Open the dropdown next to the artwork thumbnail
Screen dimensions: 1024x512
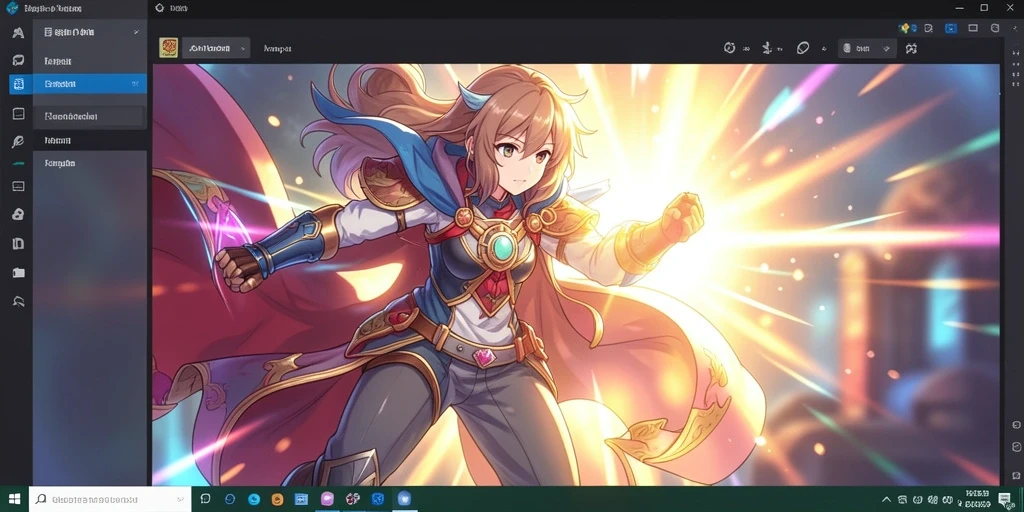click(216, 48)
